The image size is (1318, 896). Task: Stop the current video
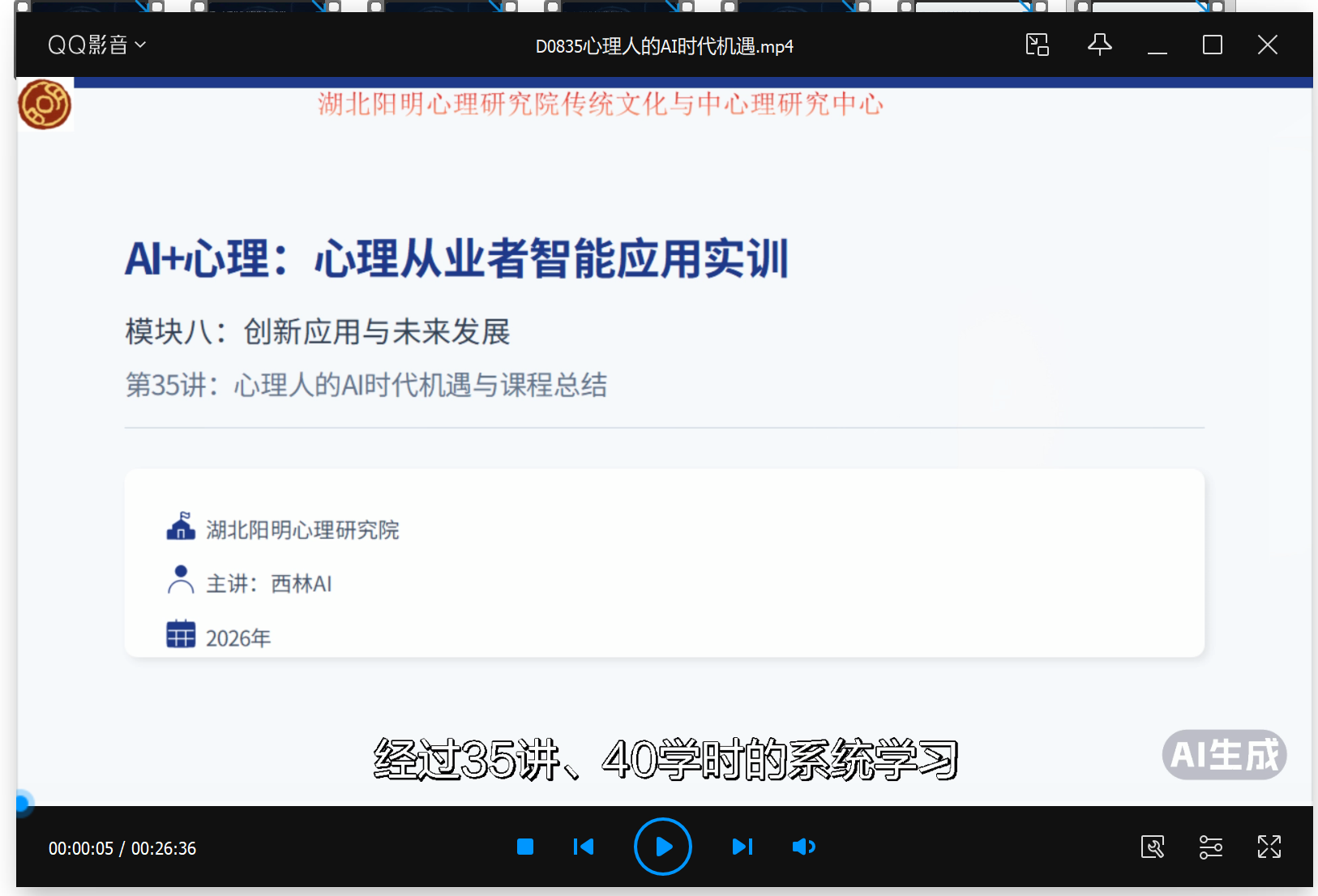coord(525,847)
